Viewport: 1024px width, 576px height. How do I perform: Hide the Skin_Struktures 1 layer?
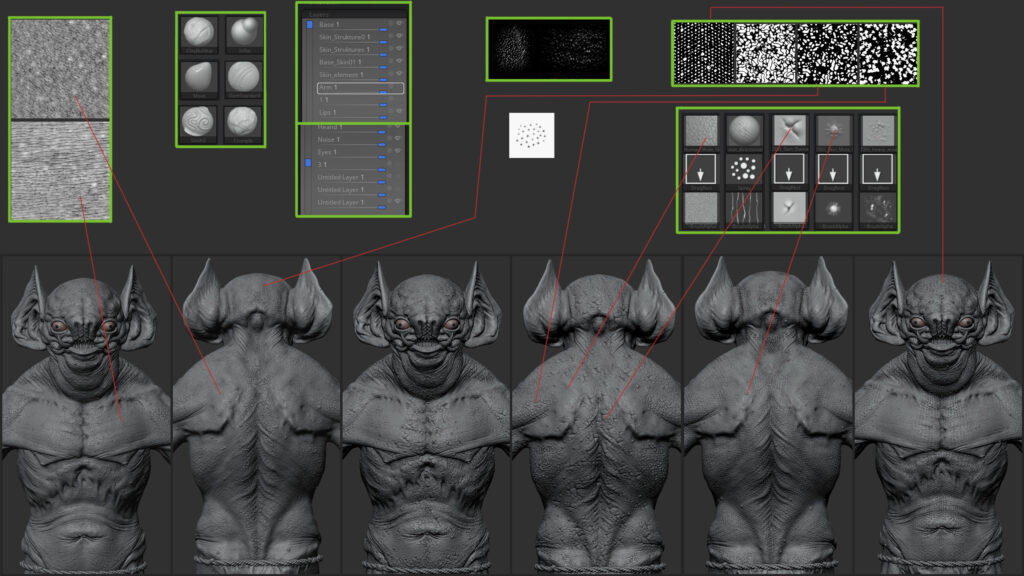click(x=399, y=49)
